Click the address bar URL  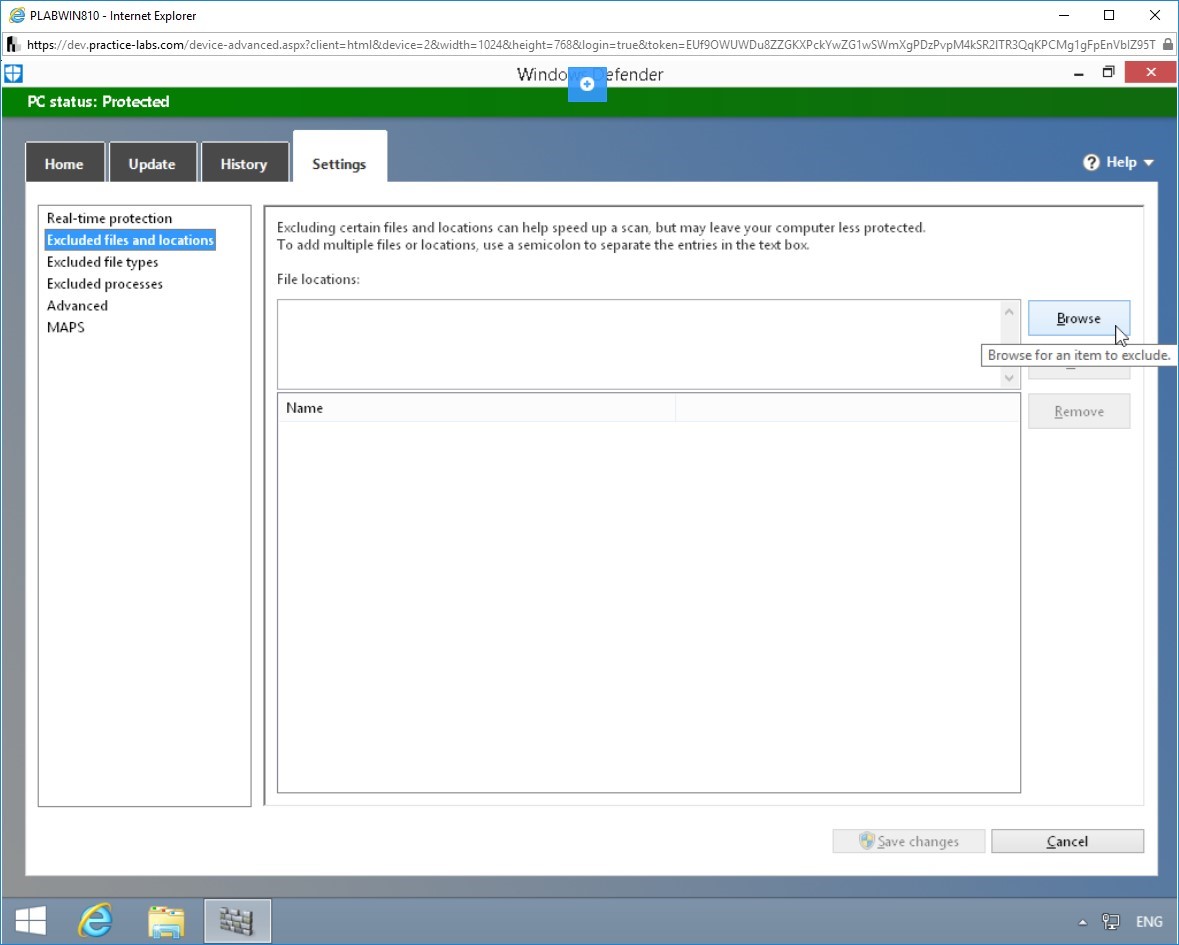[590, 44]
